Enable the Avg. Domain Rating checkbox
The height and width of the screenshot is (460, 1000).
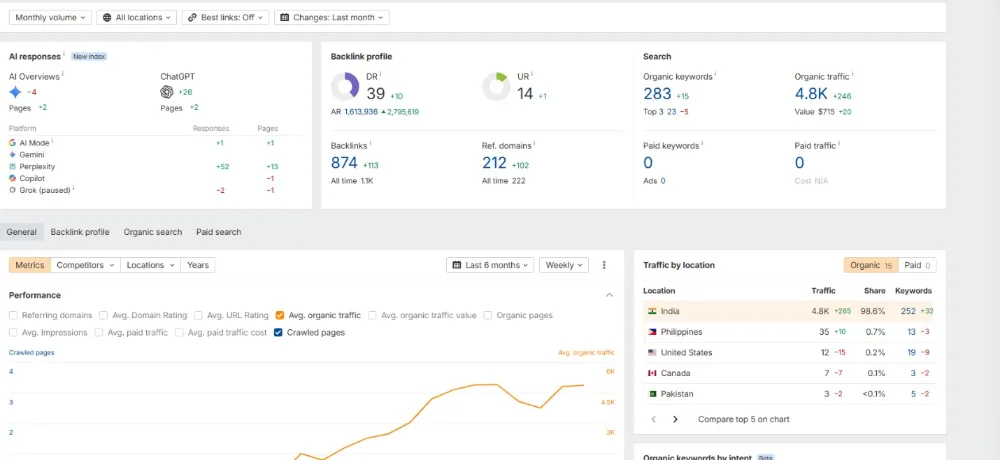pyautogui.click(x=103, y=315)
